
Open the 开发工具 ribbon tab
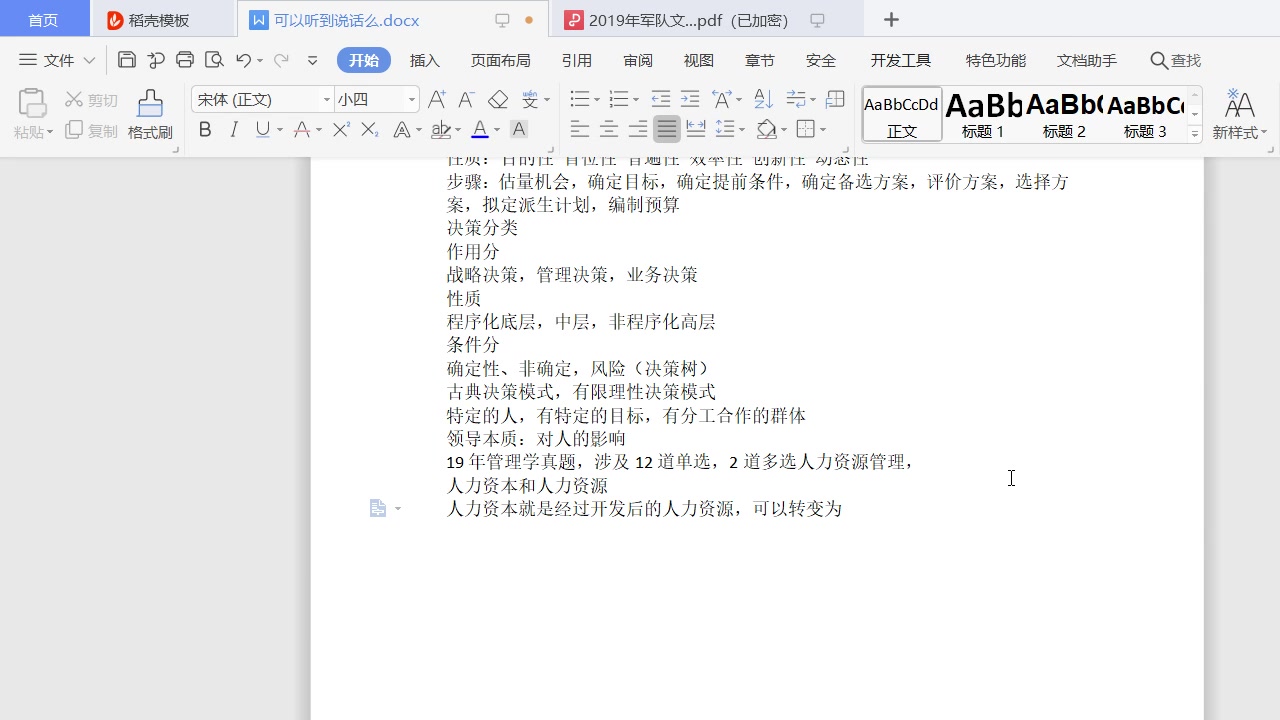click(901, 60)
